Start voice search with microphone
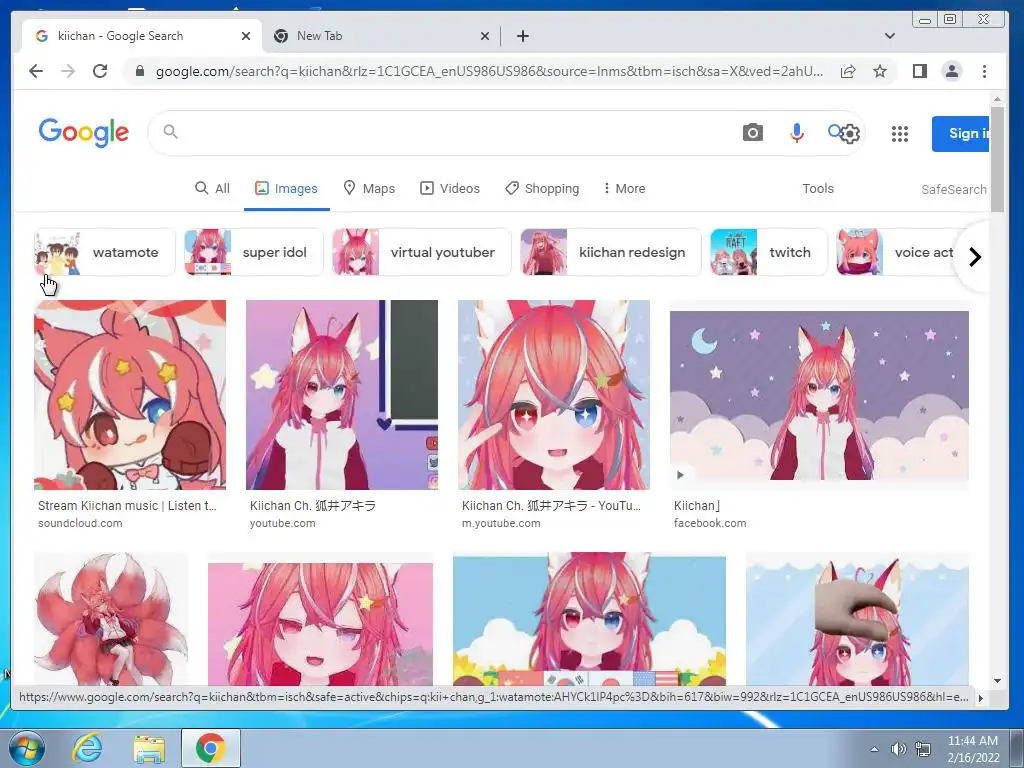The image size is (1024, 768). click(x=796, y=133)
